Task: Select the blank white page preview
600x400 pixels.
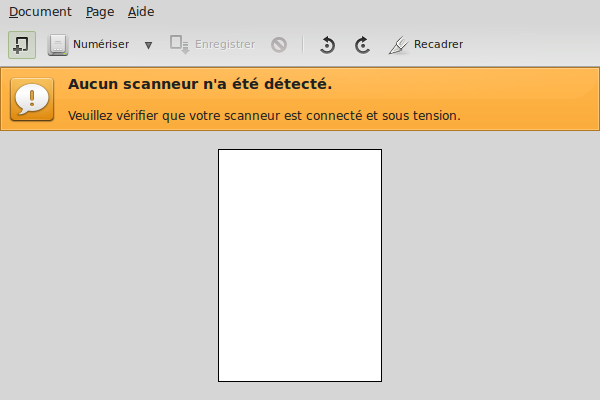Action: (x=300, y=265)
